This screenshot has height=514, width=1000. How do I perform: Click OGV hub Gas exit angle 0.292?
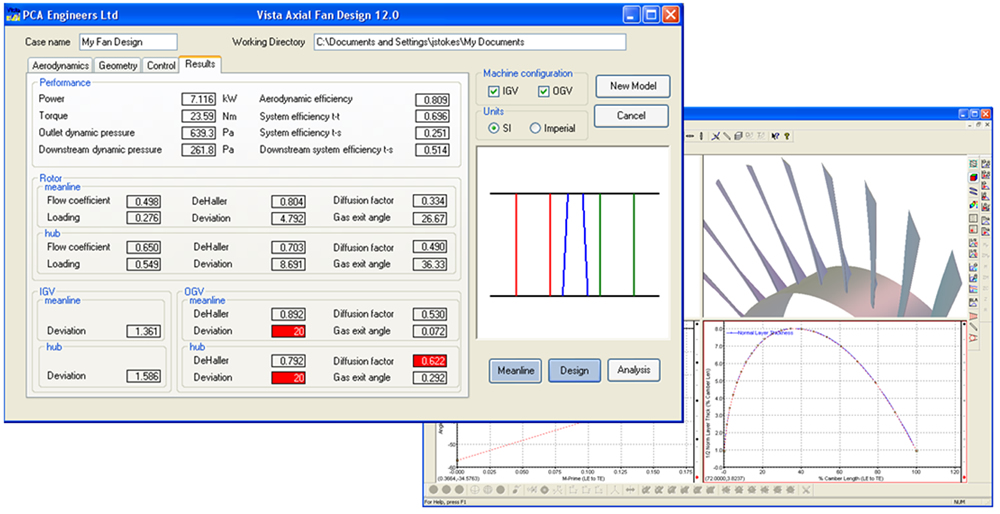click(430, 378)
